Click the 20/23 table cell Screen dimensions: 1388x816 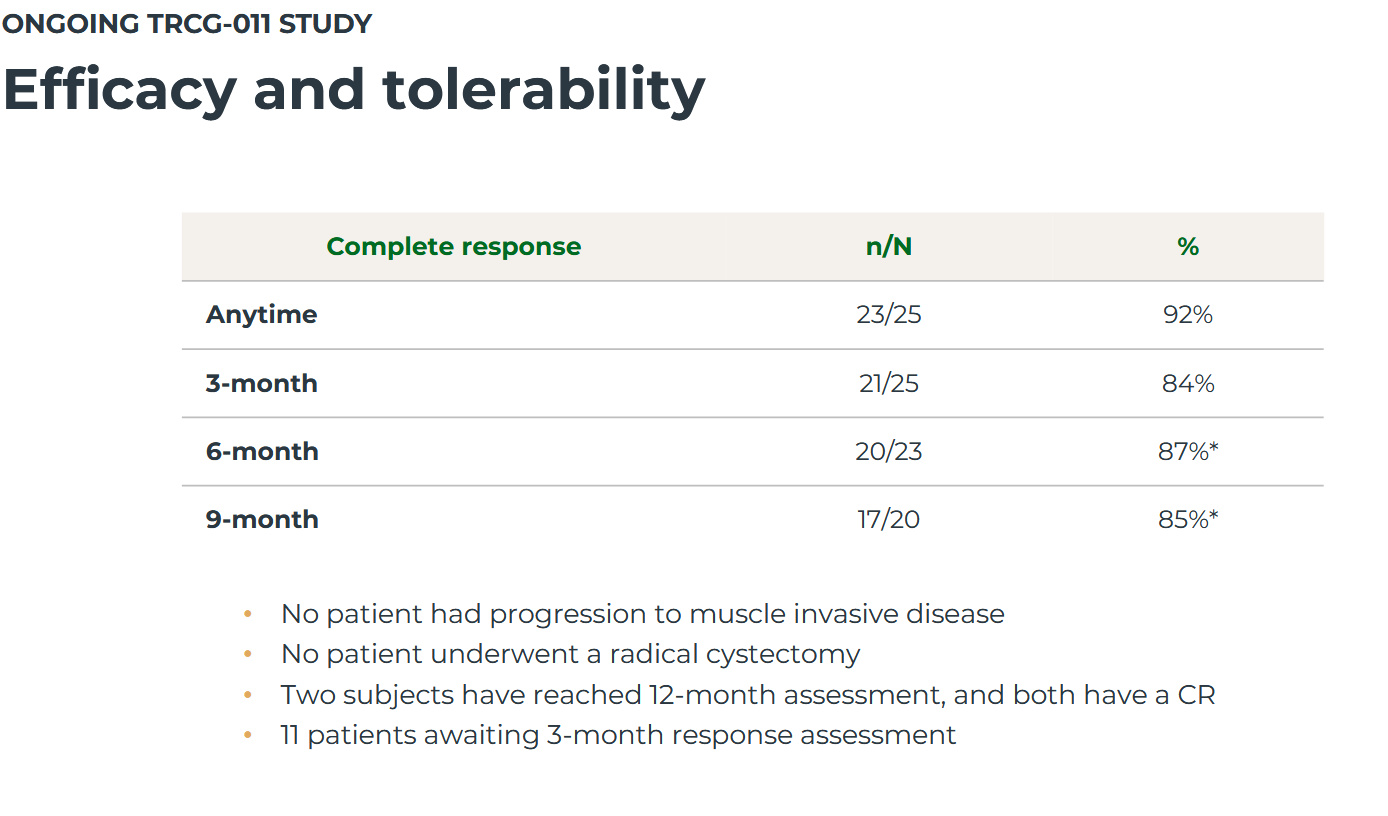888,452
